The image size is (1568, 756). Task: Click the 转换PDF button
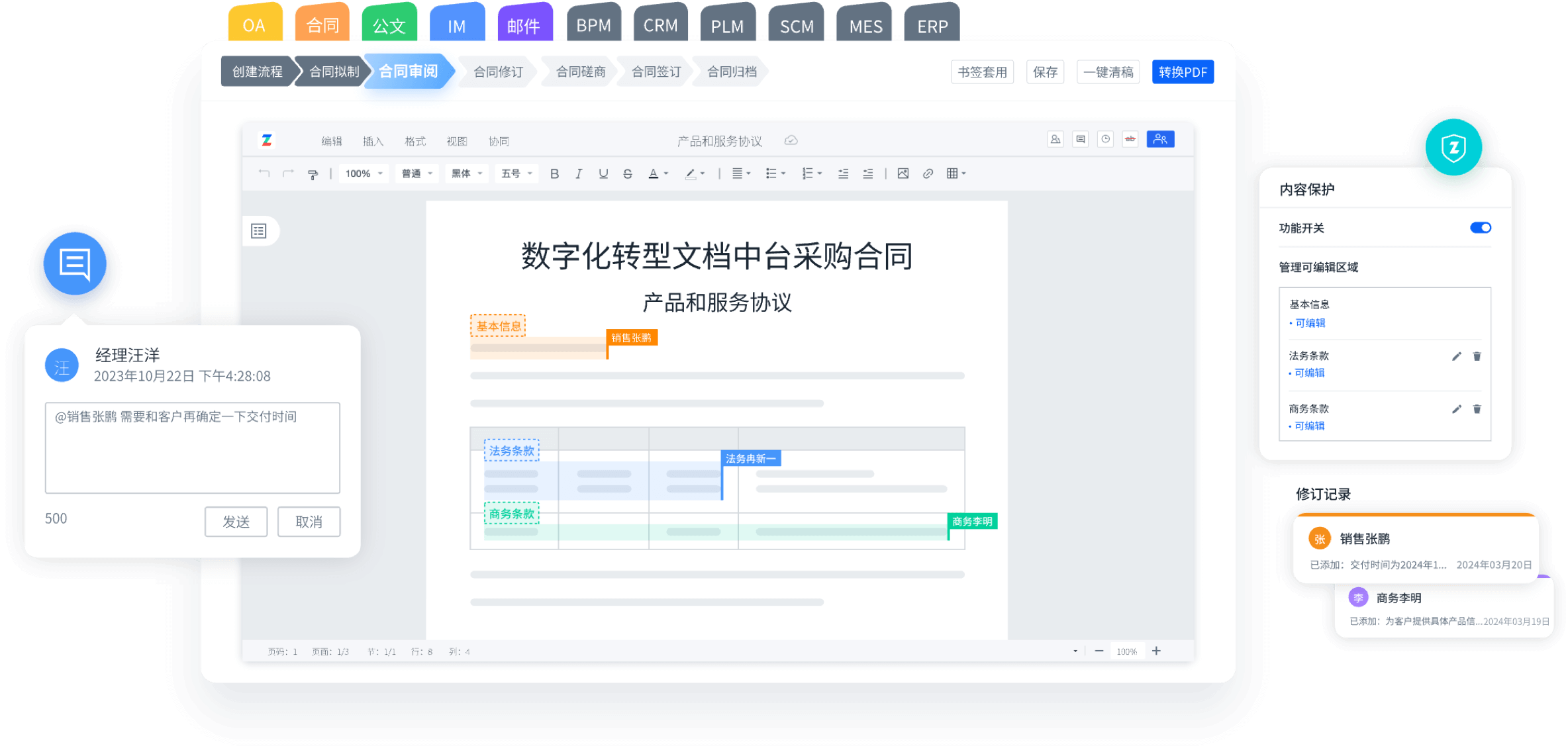pos(1183,72)
